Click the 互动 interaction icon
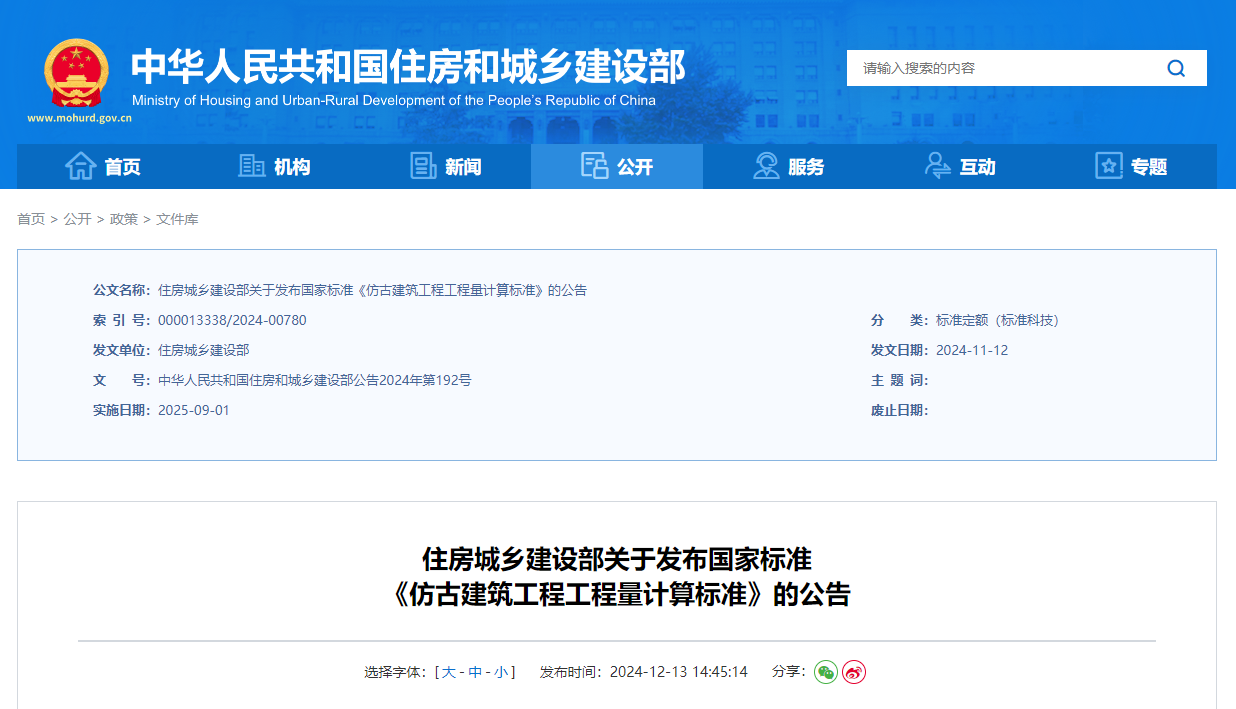Image resolution: width=1236 pixels, height=709 pixels. [937, 166]
